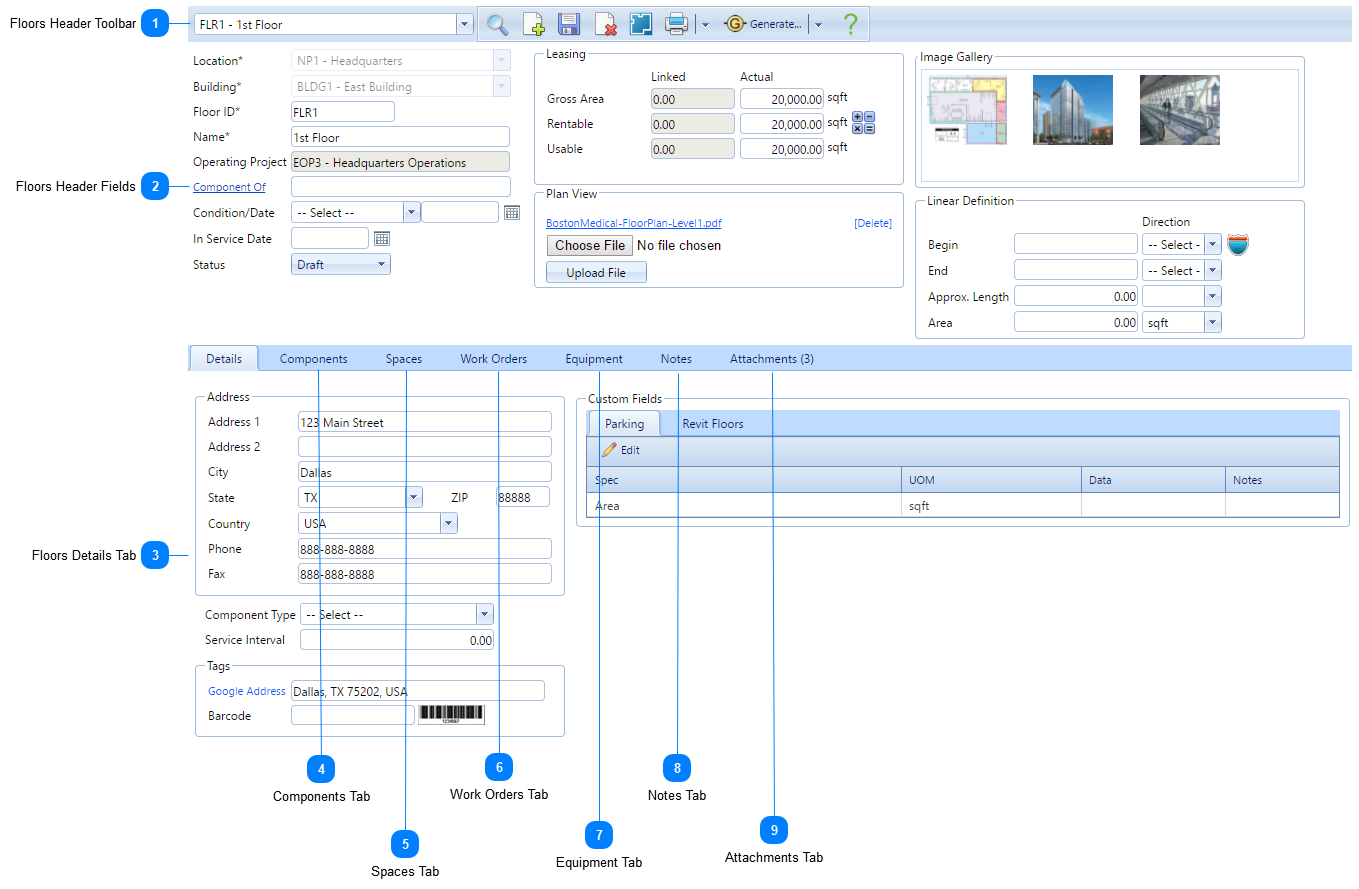The height and width of the screenshot is (889, 1359).
Task: Open the walkway corridor thumbnail in Image Gallery
Action: coord(1179,110)
